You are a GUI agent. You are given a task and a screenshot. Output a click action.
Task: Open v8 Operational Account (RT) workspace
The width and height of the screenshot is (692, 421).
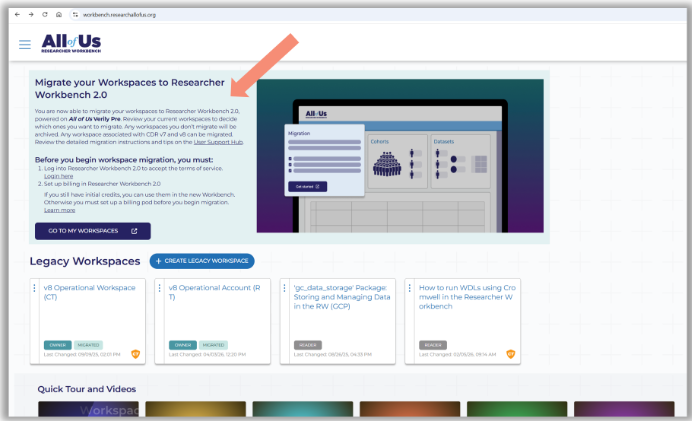(x=214, y=292)
